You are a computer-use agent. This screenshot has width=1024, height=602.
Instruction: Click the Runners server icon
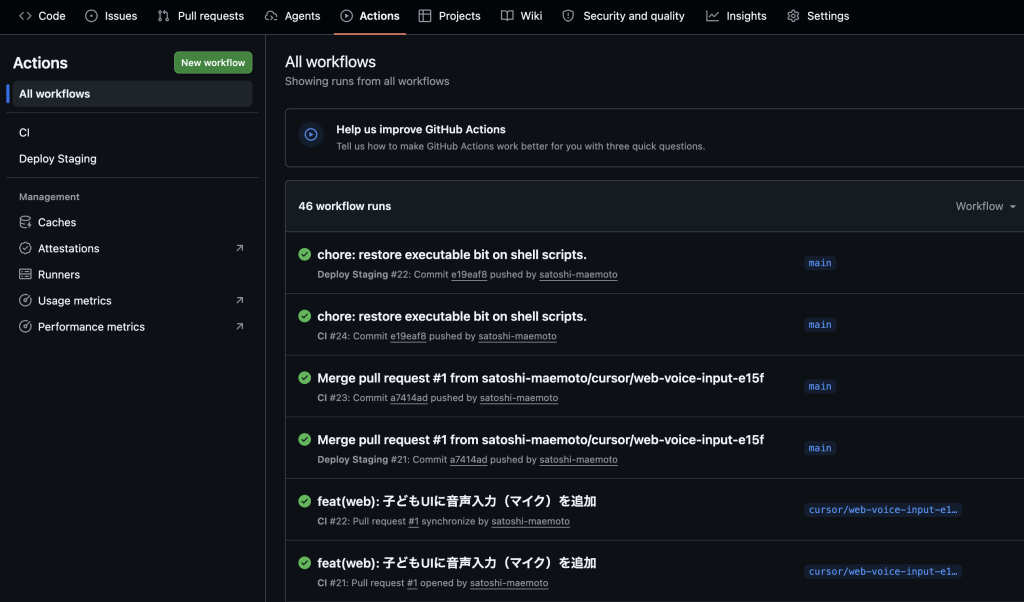(x=25, y=274)
